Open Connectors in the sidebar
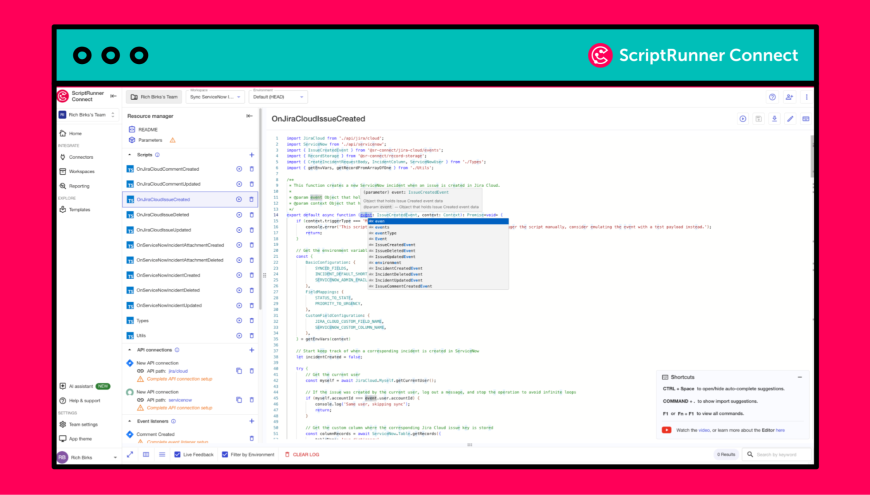The image size is (870, 495). tap(77, 158)
